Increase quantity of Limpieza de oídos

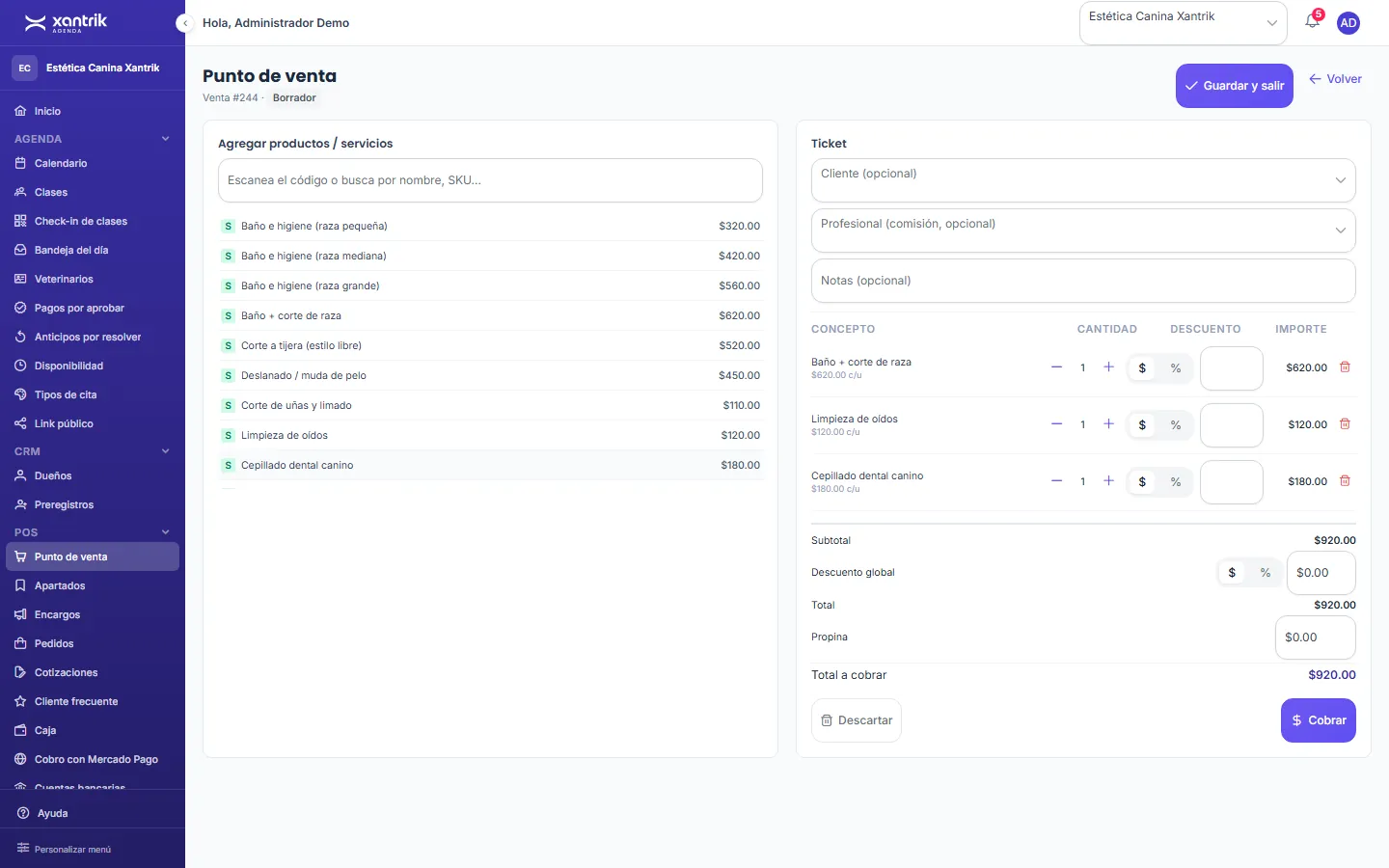(x=1108, y=424)
